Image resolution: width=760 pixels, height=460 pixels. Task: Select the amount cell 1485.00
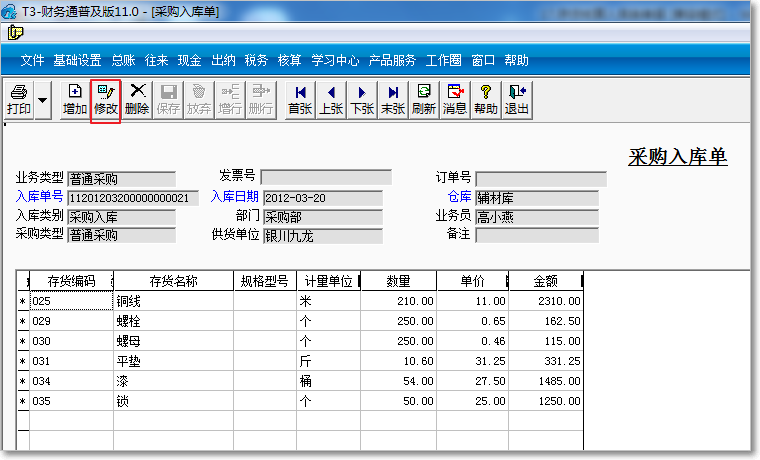point(546,381)
